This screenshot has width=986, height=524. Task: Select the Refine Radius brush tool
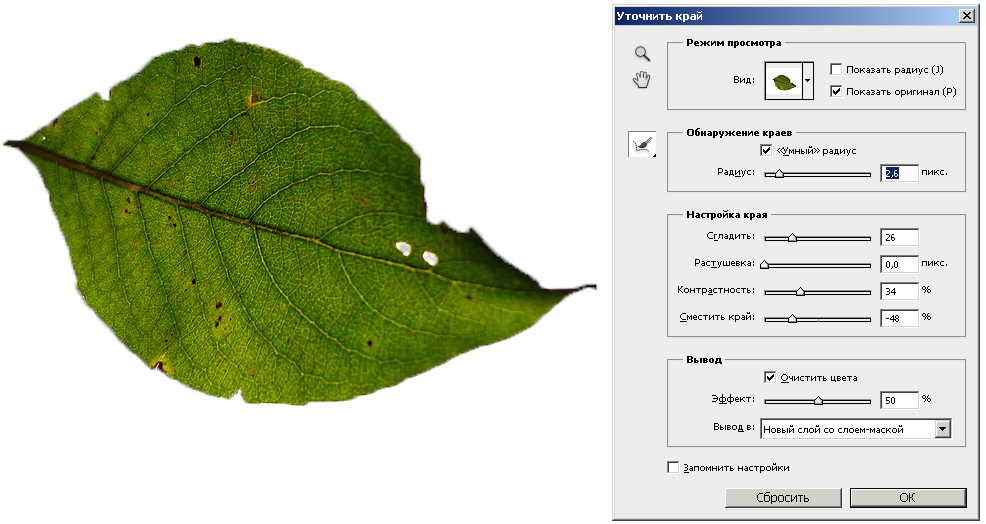point(642,145)
